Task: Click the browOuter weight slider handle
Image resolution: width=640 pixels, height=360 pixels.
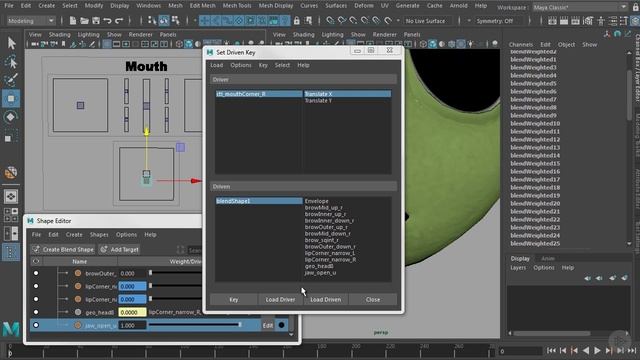Action: [151, 273]
